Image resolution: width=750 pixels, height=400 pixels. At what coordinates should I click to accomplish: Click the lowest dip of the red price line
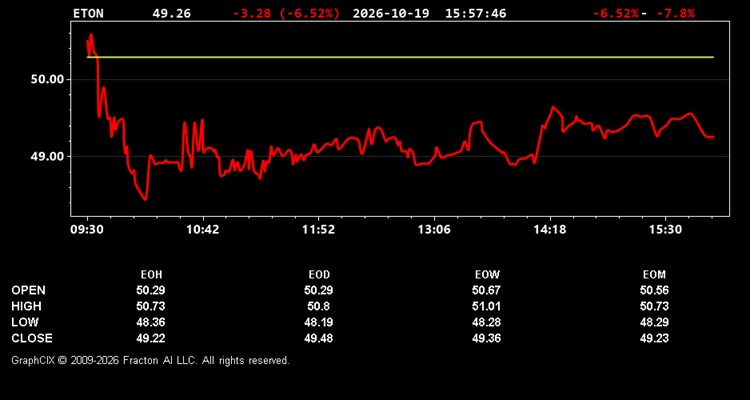click(x=145, y=199)
